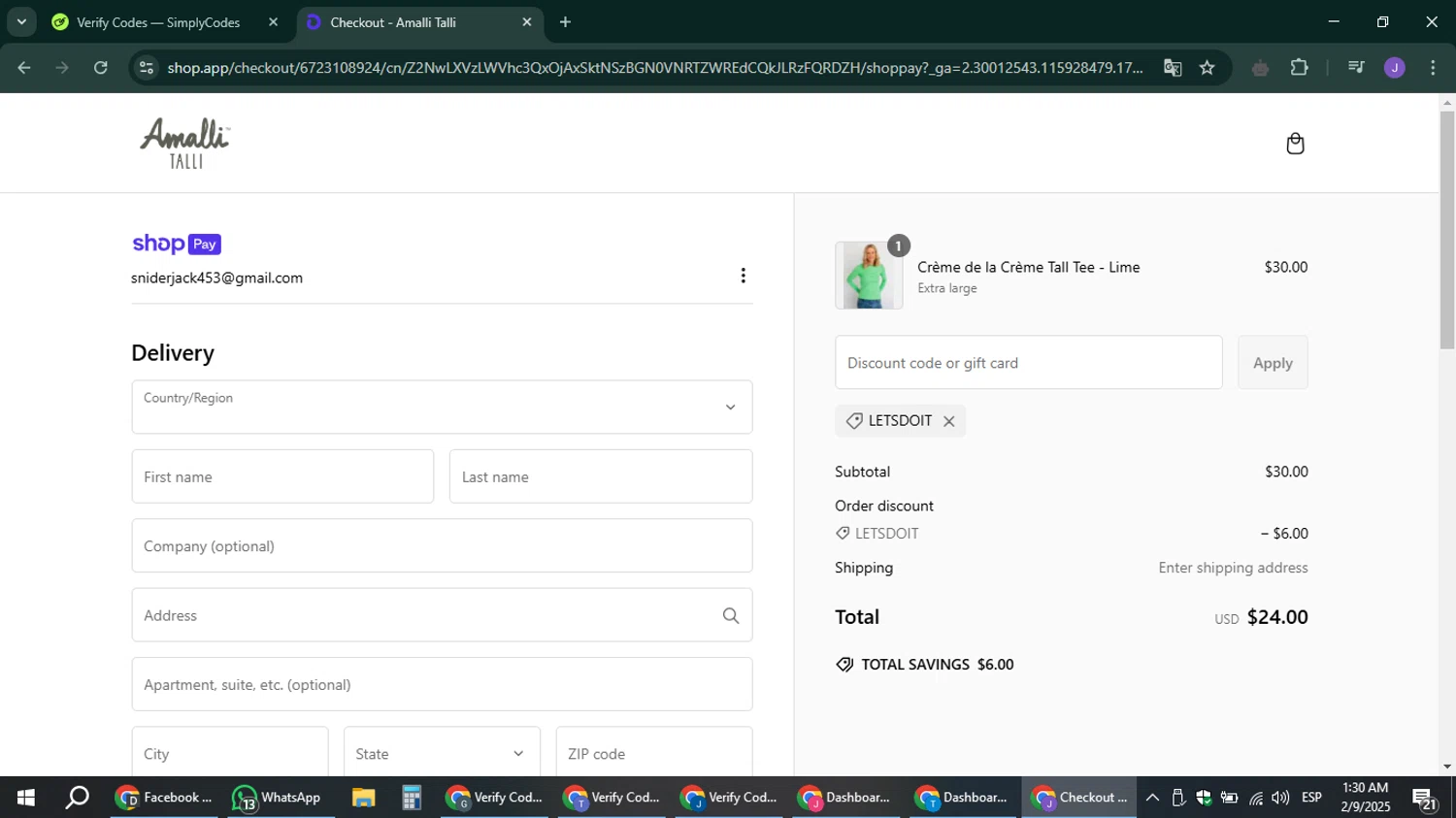Remove the LETSDOIT discount code tag
Viewport: 1456px width, 818px height.
pyautogui.click(x=948, y=421)
